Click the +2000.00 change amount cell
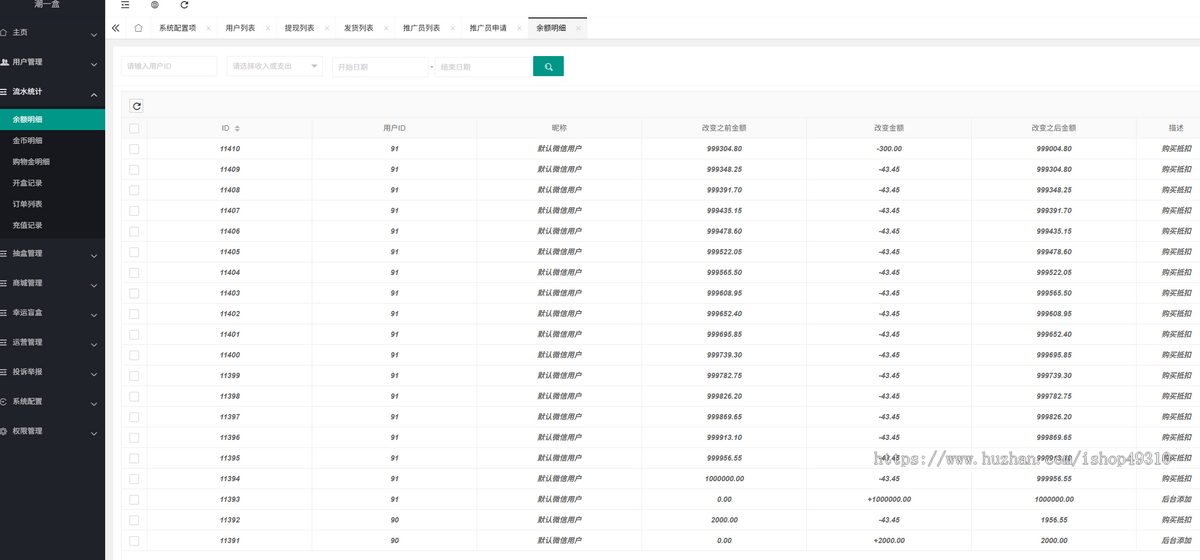 coord(889,540)
